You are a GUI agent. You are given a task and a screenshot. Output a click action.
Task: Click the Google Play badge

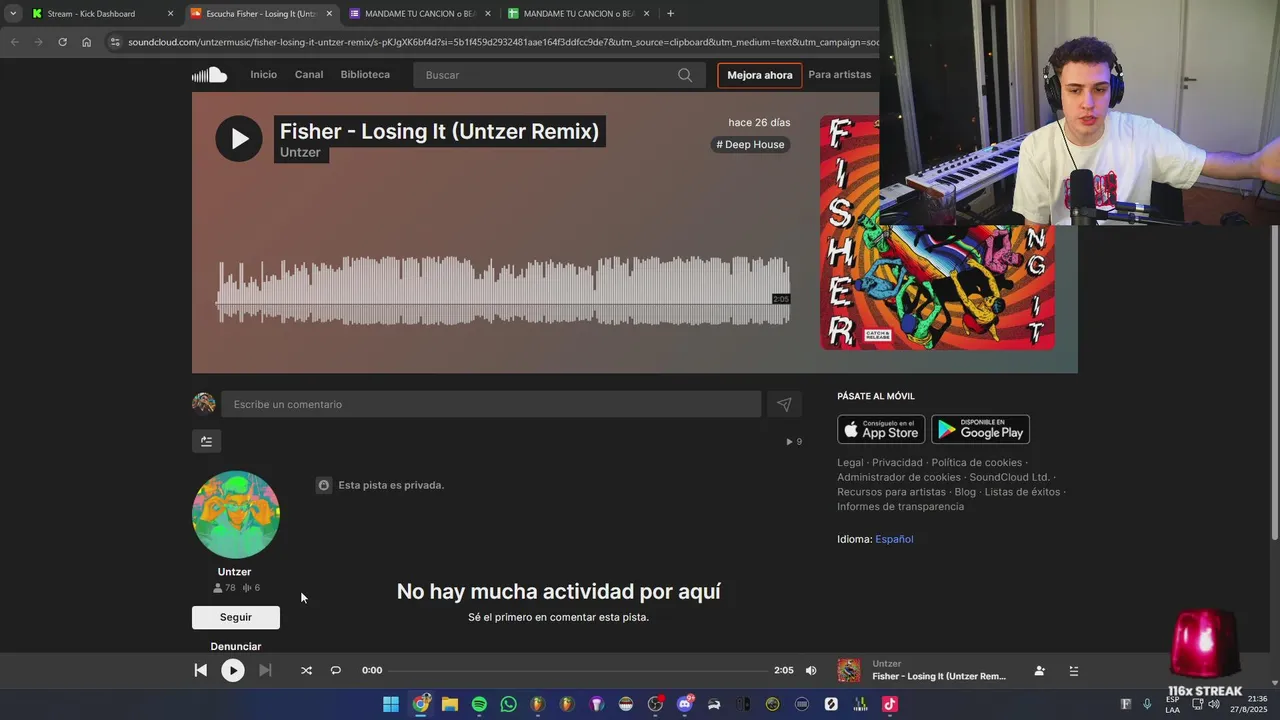[980, 429]
